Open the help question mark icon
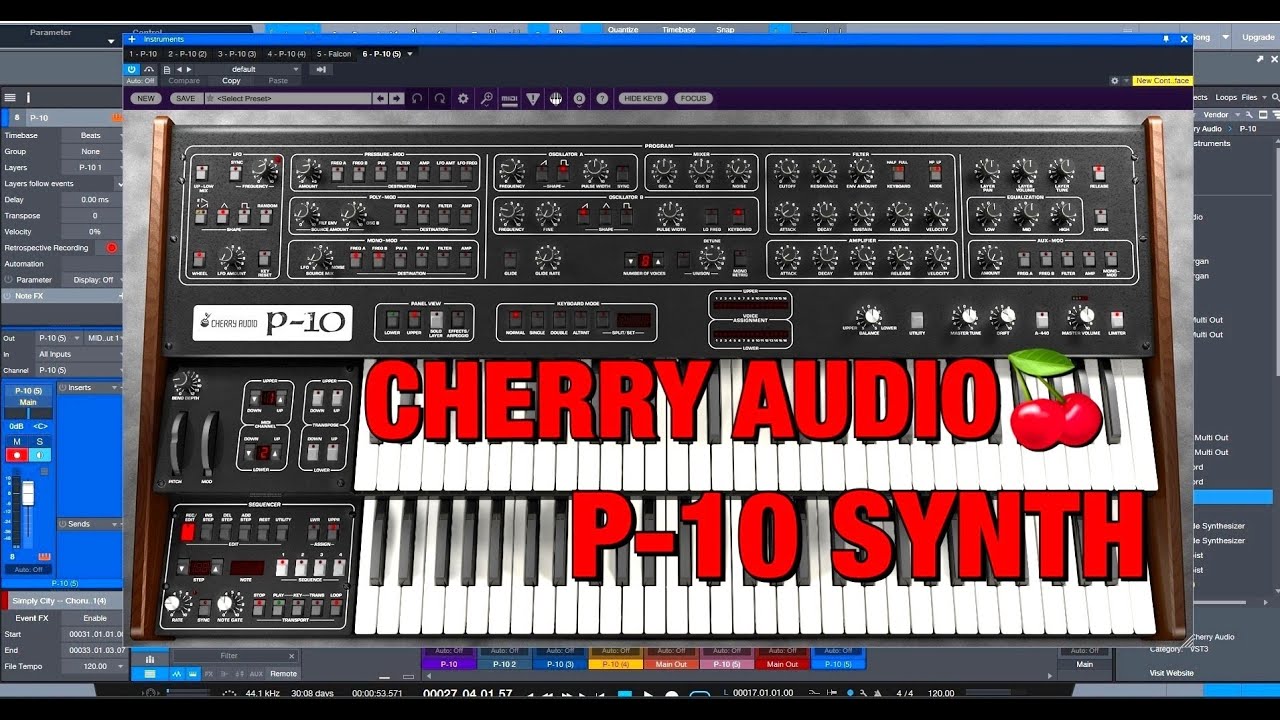This screenshot has height=720, width=1280. [602, 98]
